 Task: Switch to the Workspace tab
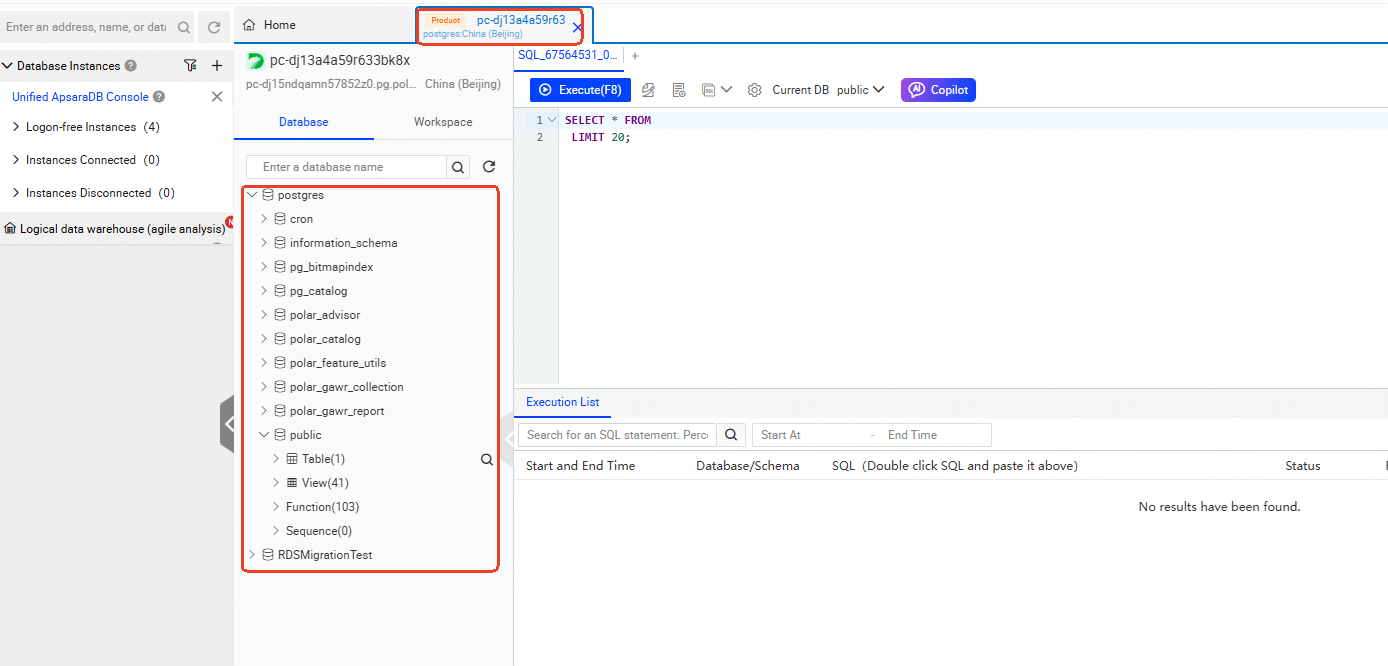(x=443, y=122)
